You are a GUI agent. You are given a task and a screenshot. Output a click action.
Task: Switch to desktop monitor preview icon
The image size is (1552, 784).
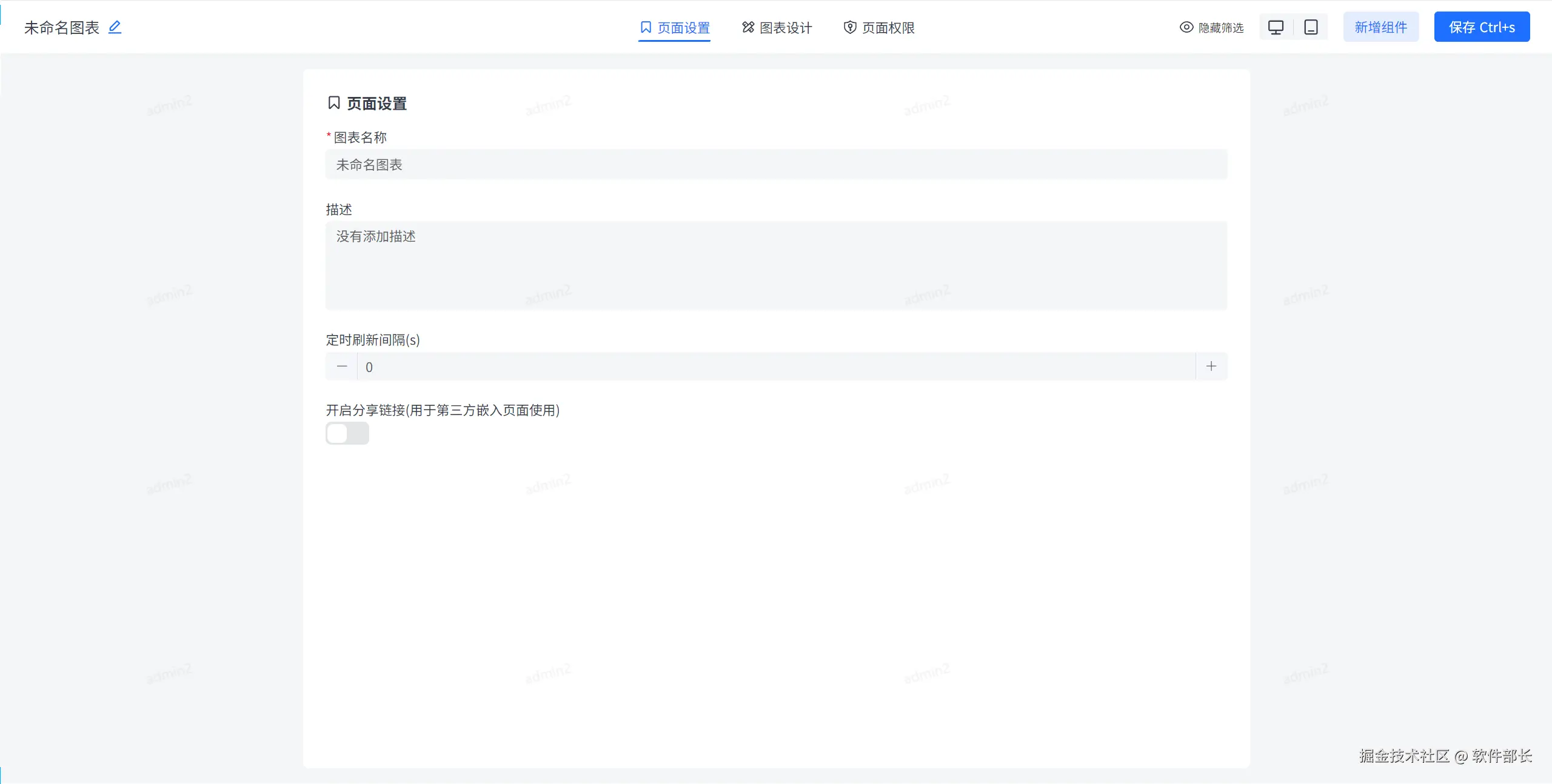pyautogui.click(x=1276, y=27)
